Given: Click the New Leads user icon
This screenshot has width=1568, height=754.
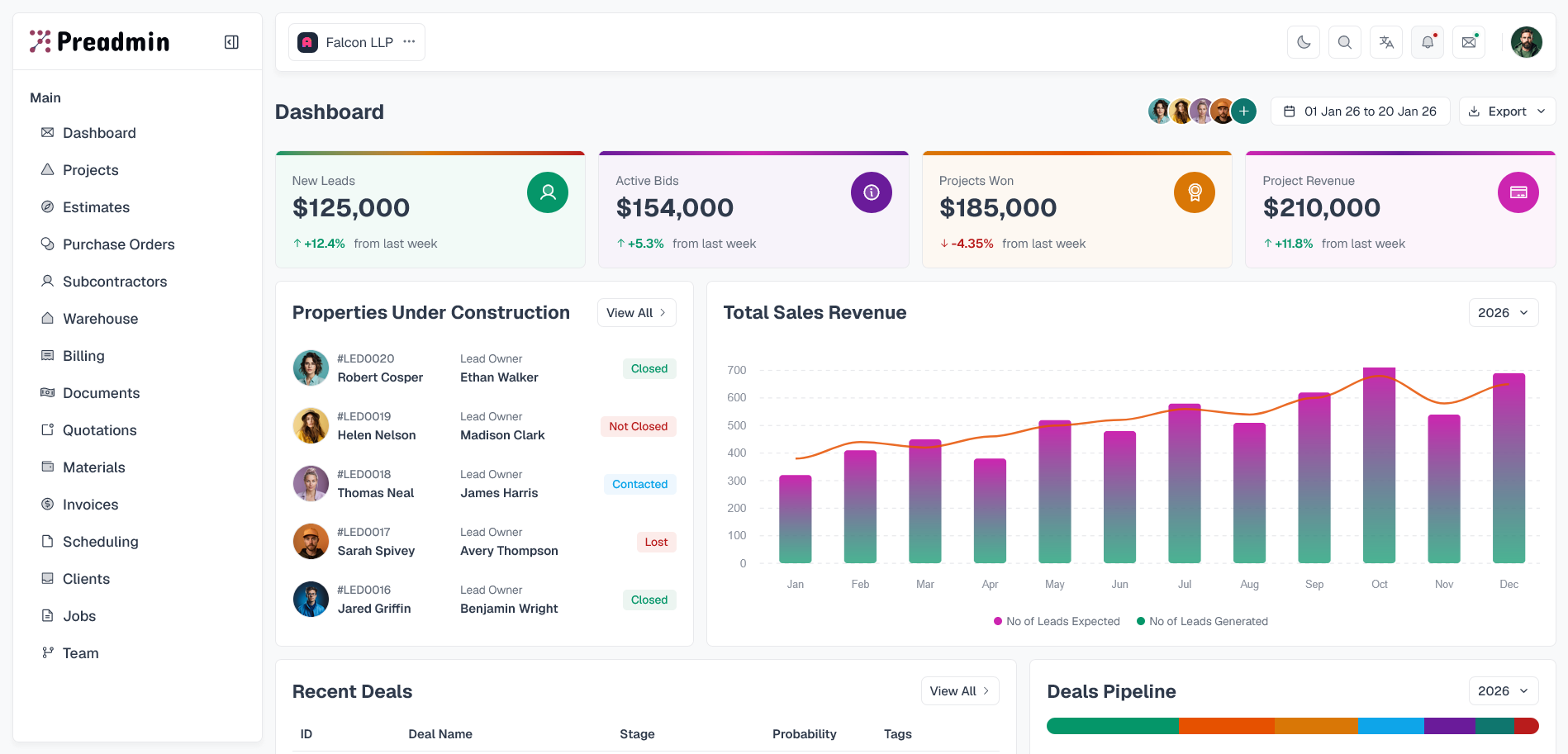Looking at the screenshot, I should 548,192.
